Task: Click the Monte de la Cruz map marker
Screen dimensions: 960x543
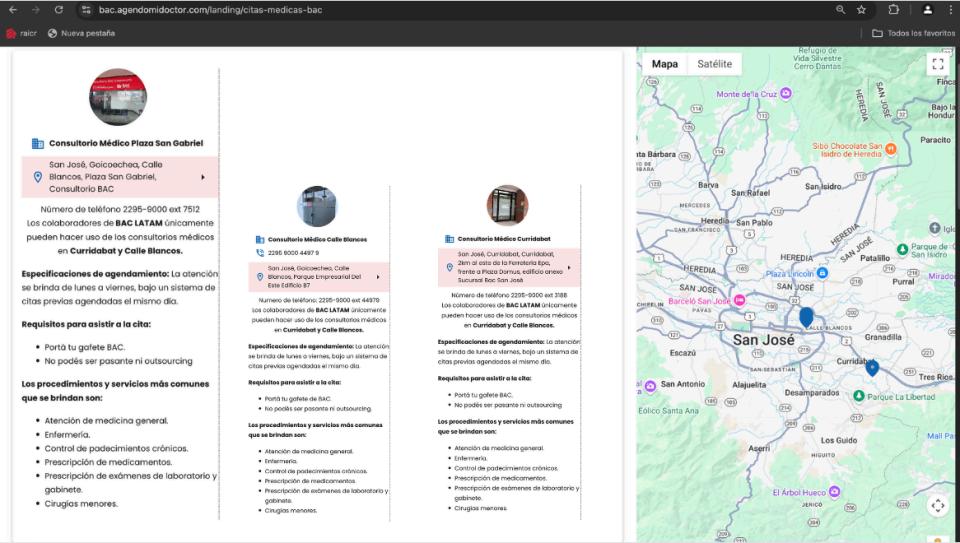Action: click(786, 94)
